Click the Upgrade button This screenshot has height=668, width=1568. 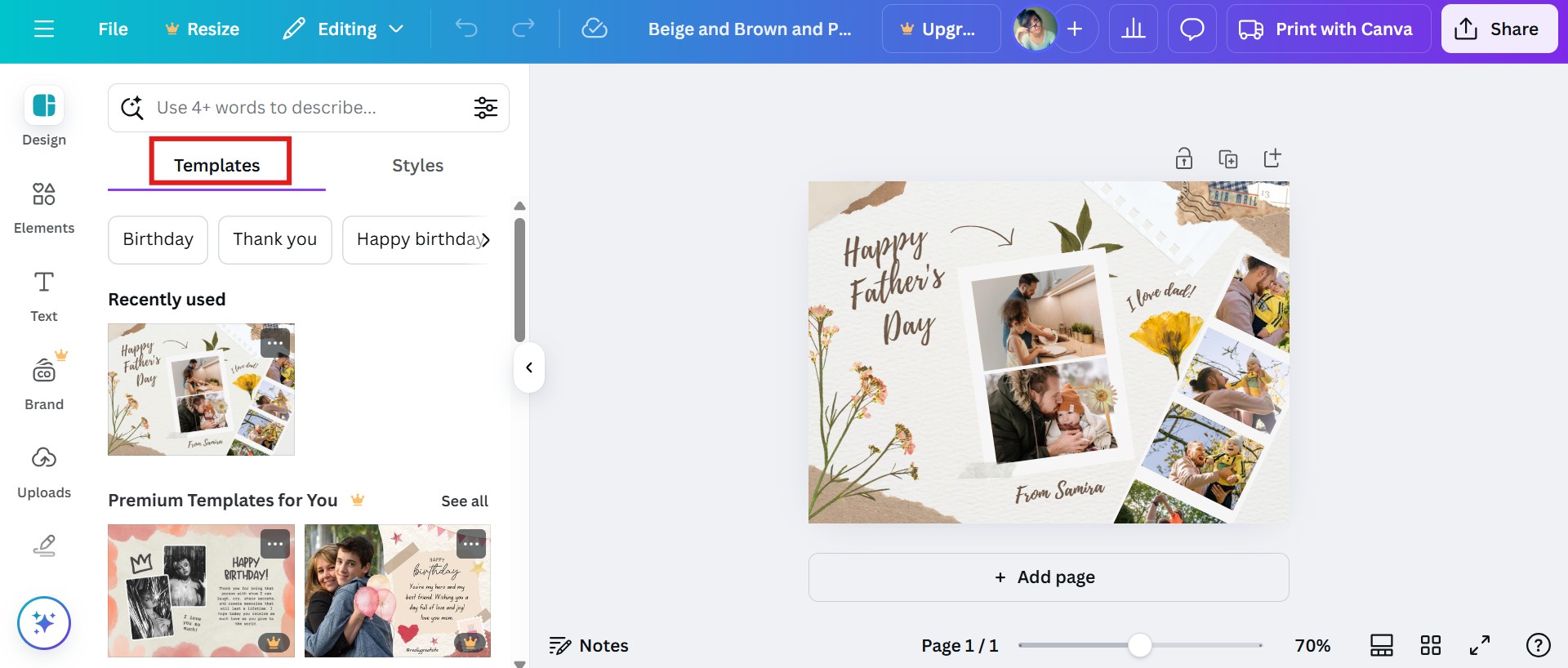point(942,29)
